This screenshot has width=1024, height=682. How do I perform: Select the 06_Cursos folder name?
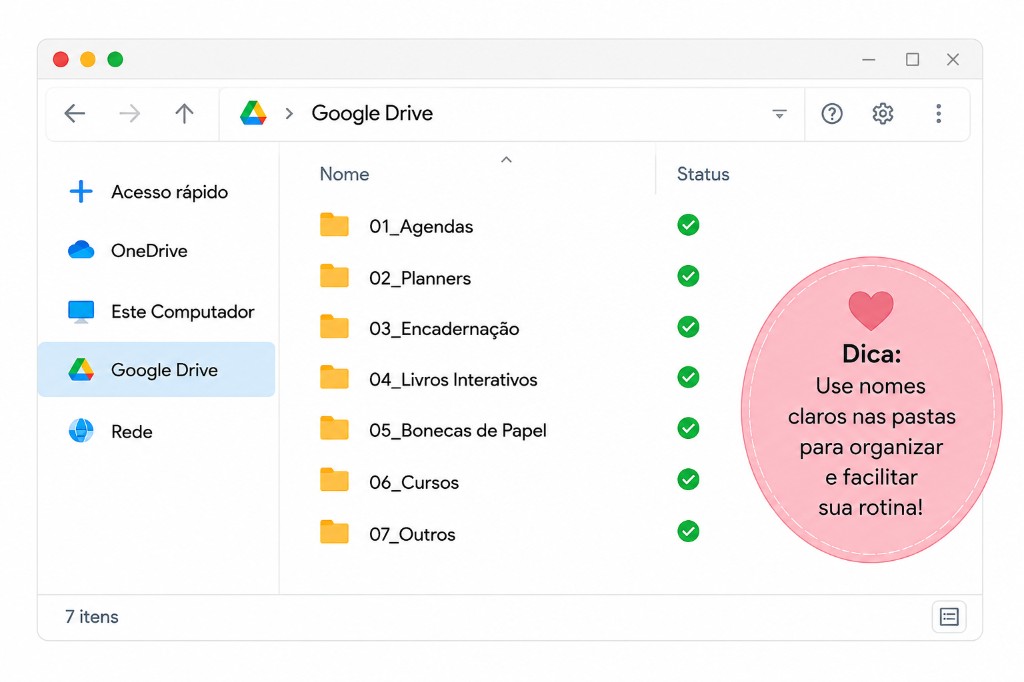(414, 482)
